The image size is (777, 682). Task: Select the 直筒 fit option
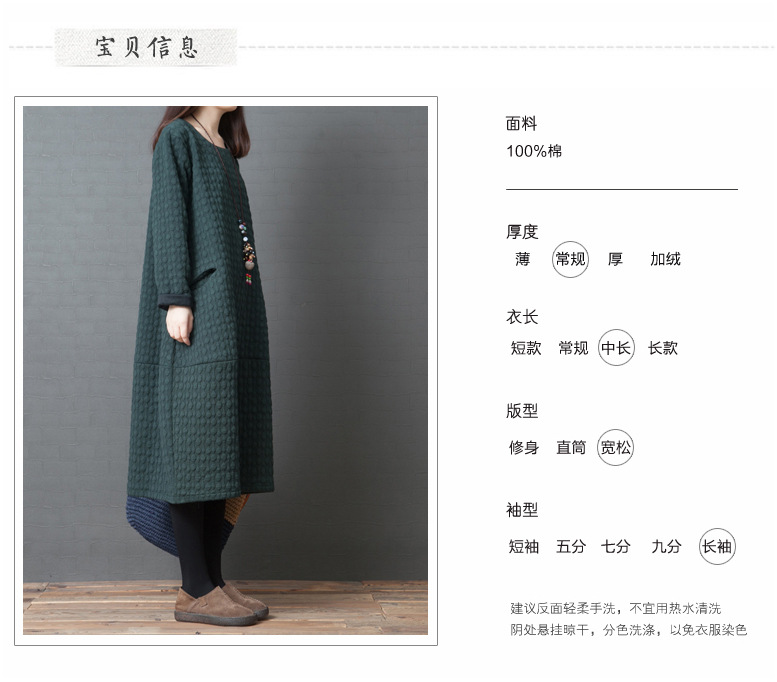pos(571,448)
